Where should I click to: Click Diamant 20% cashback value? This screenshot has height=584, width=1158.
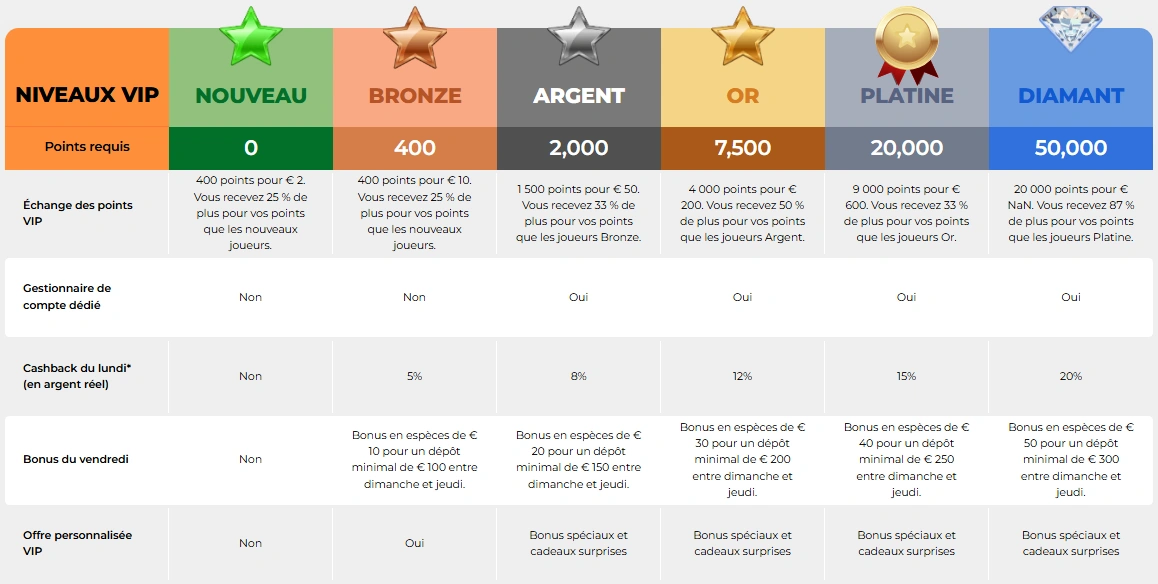coord(1071,376)
